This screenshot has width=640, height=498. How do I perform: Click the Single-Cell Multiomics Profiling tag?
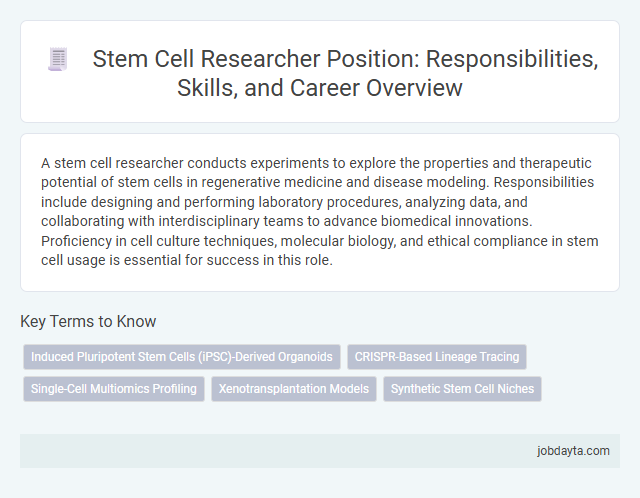point(114,389)
